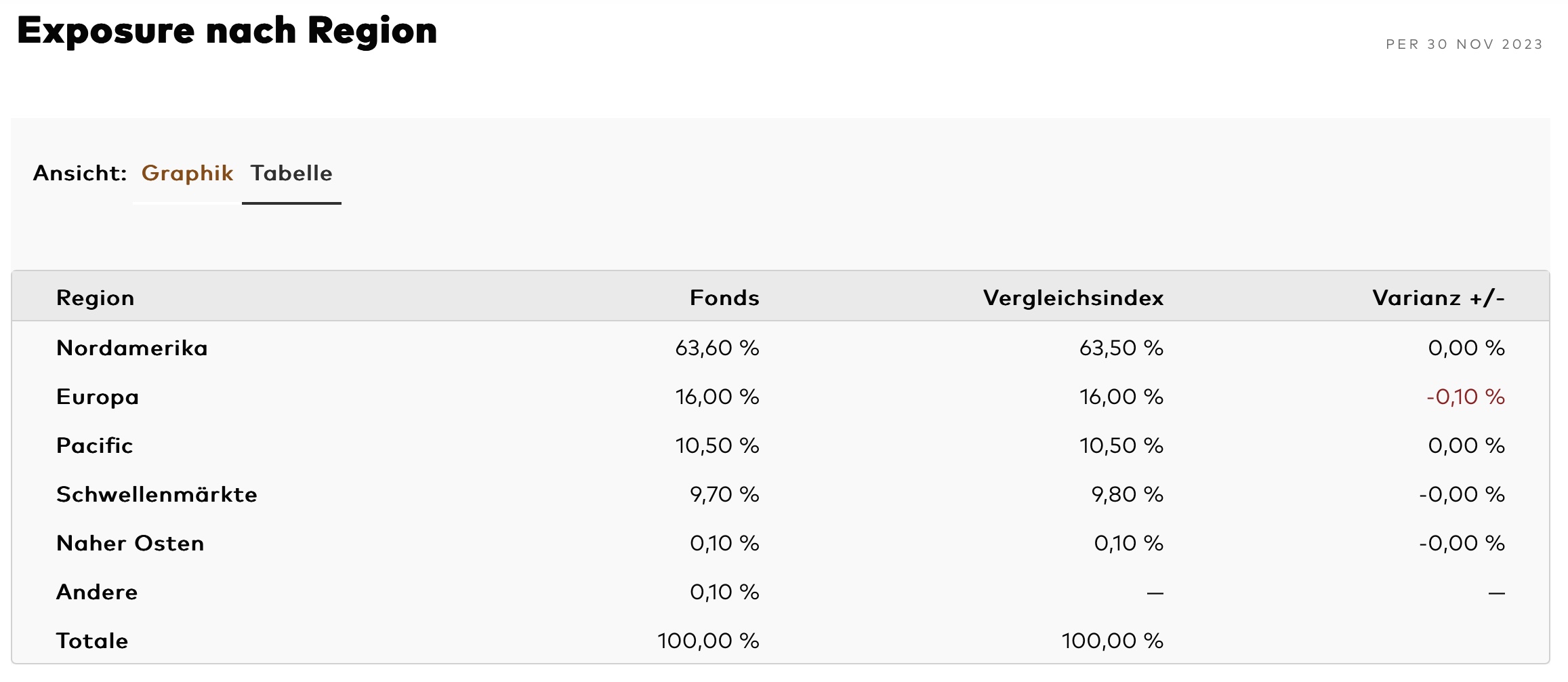
Task: Select the Tabelle view tab
Action: (x=291, y=174)
